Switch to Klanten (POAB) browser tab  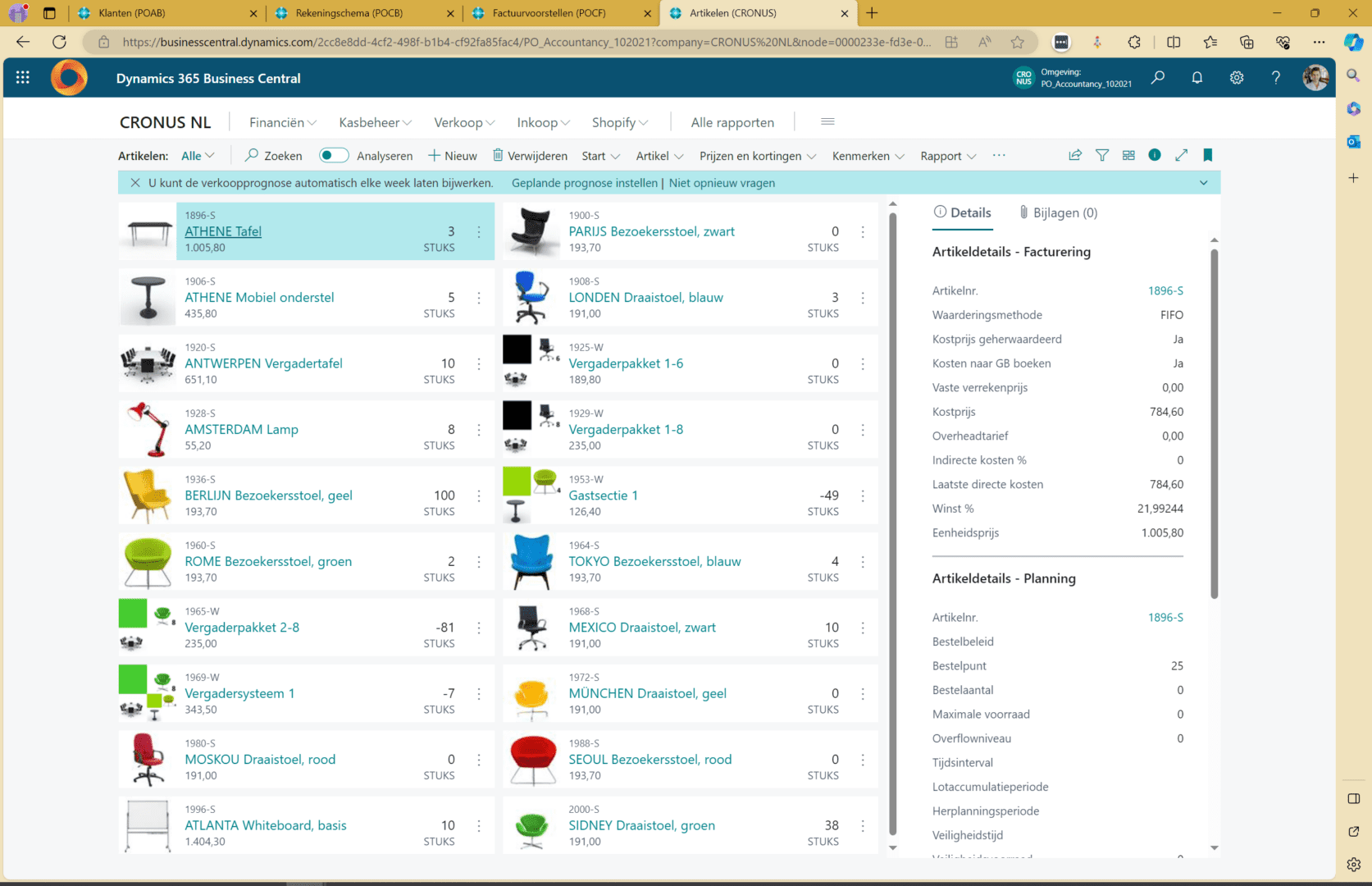[x=166, y=13]
